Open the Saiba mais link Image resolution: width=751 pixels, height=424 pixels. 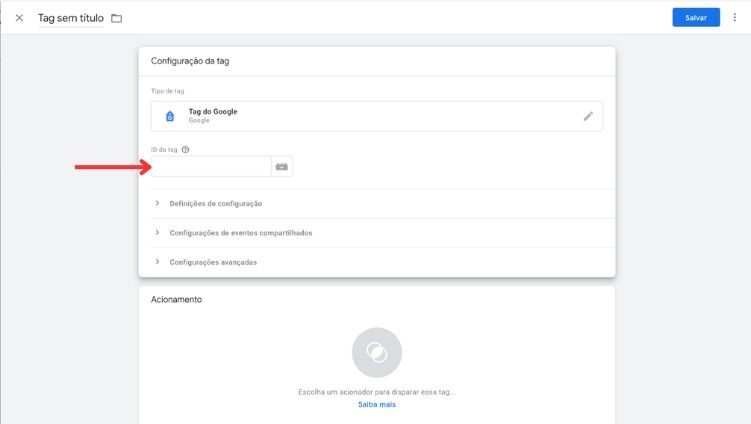pyautogui.click(x=377, y=405)
